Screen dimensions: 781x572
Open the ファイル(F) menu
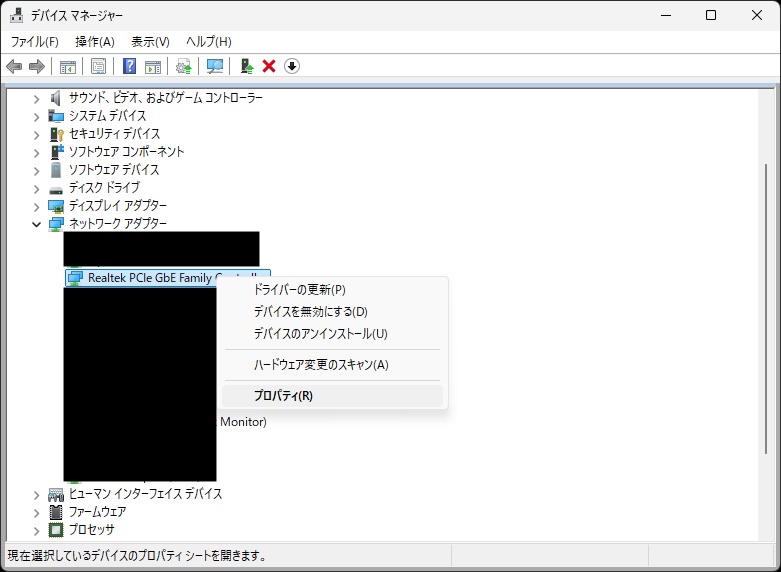tap(35, 41)
